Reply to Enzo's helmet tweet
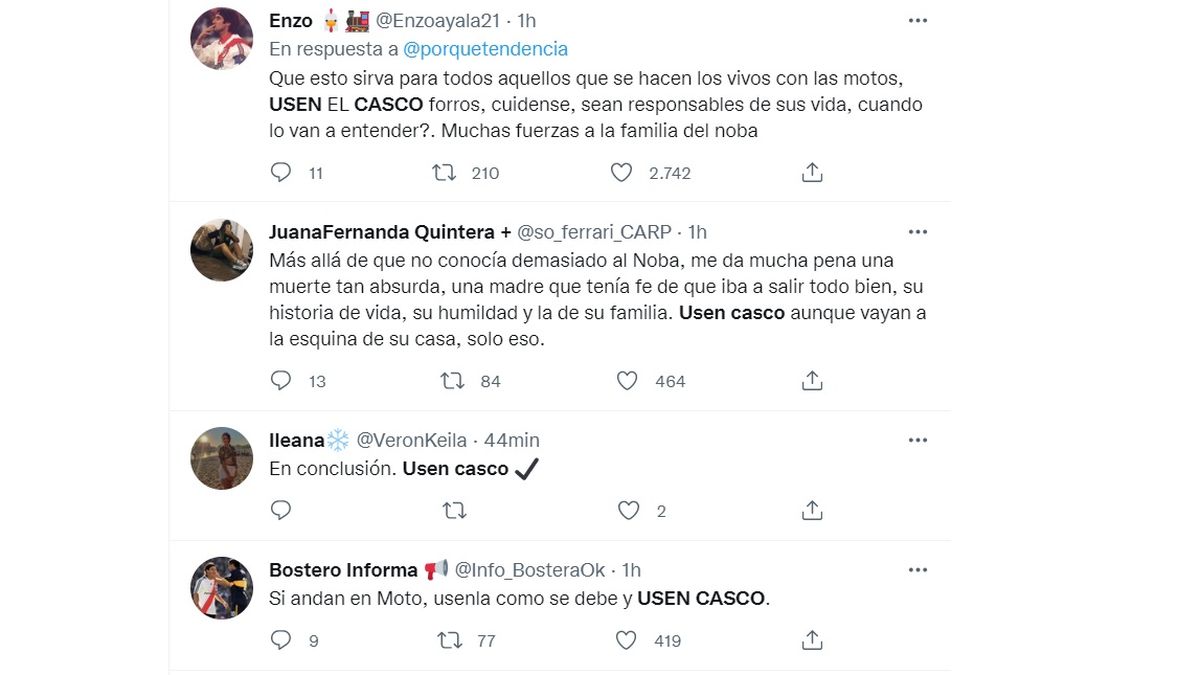The image size is (1200, 675). pos(281,173)
